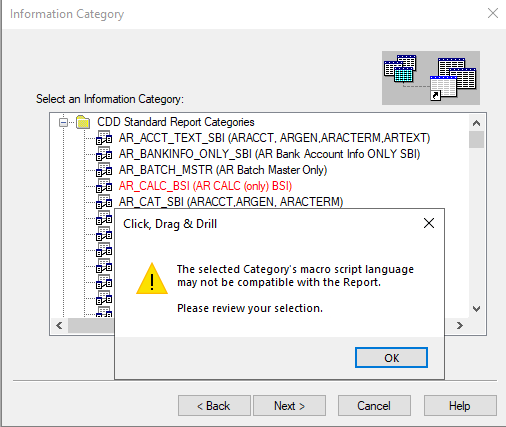Click the horizontal scroll right arrow
This screenshot has height=427, width=506.
tap(460, 325)
